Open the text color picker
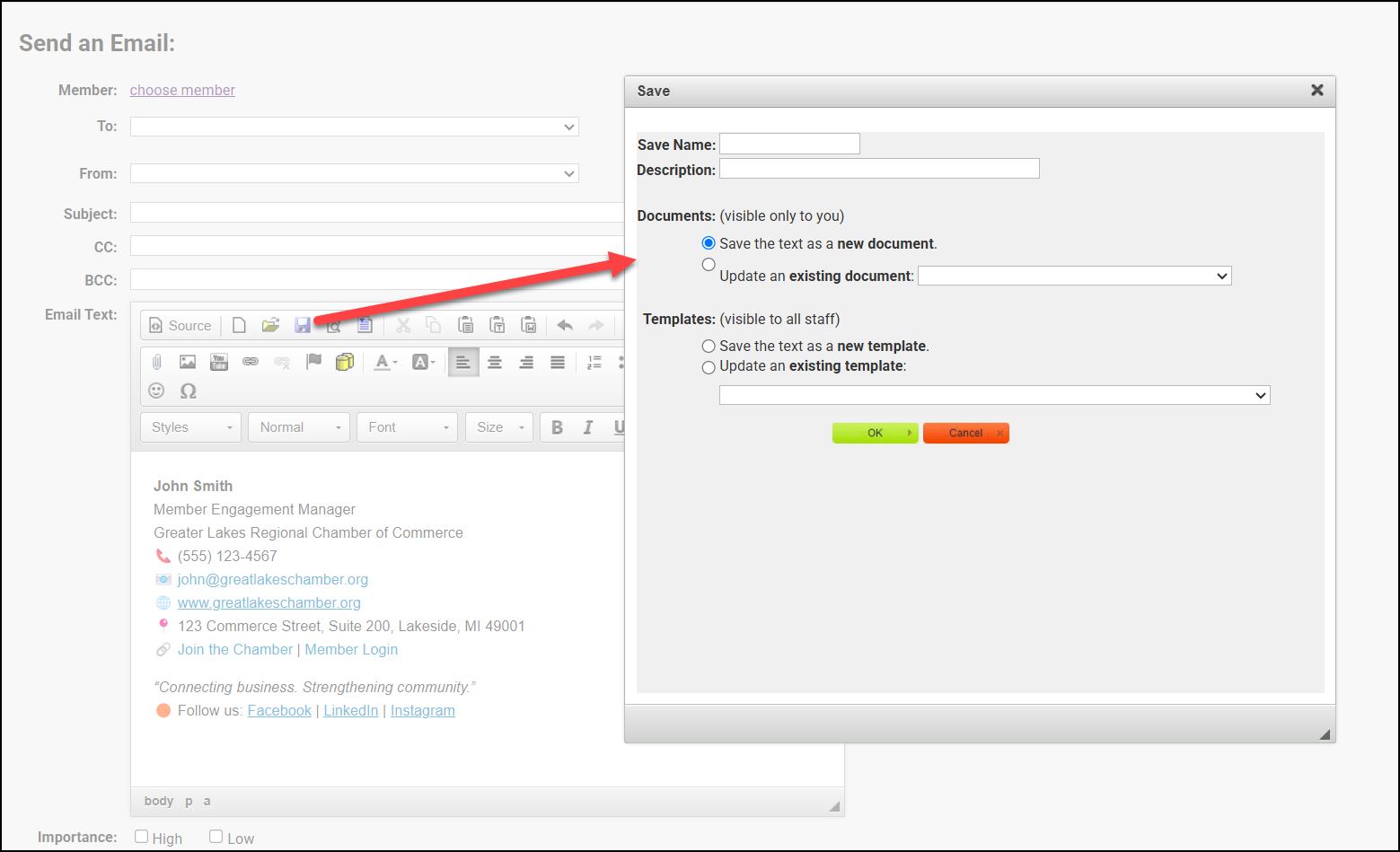The width and height of the screenshot is (1400, 852). 386,362
